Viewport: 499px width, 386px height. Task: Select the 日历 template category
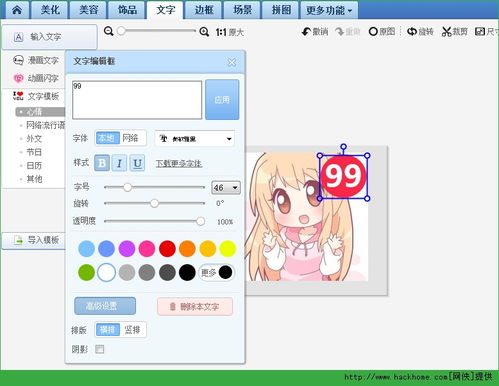(x=34, y=166)
